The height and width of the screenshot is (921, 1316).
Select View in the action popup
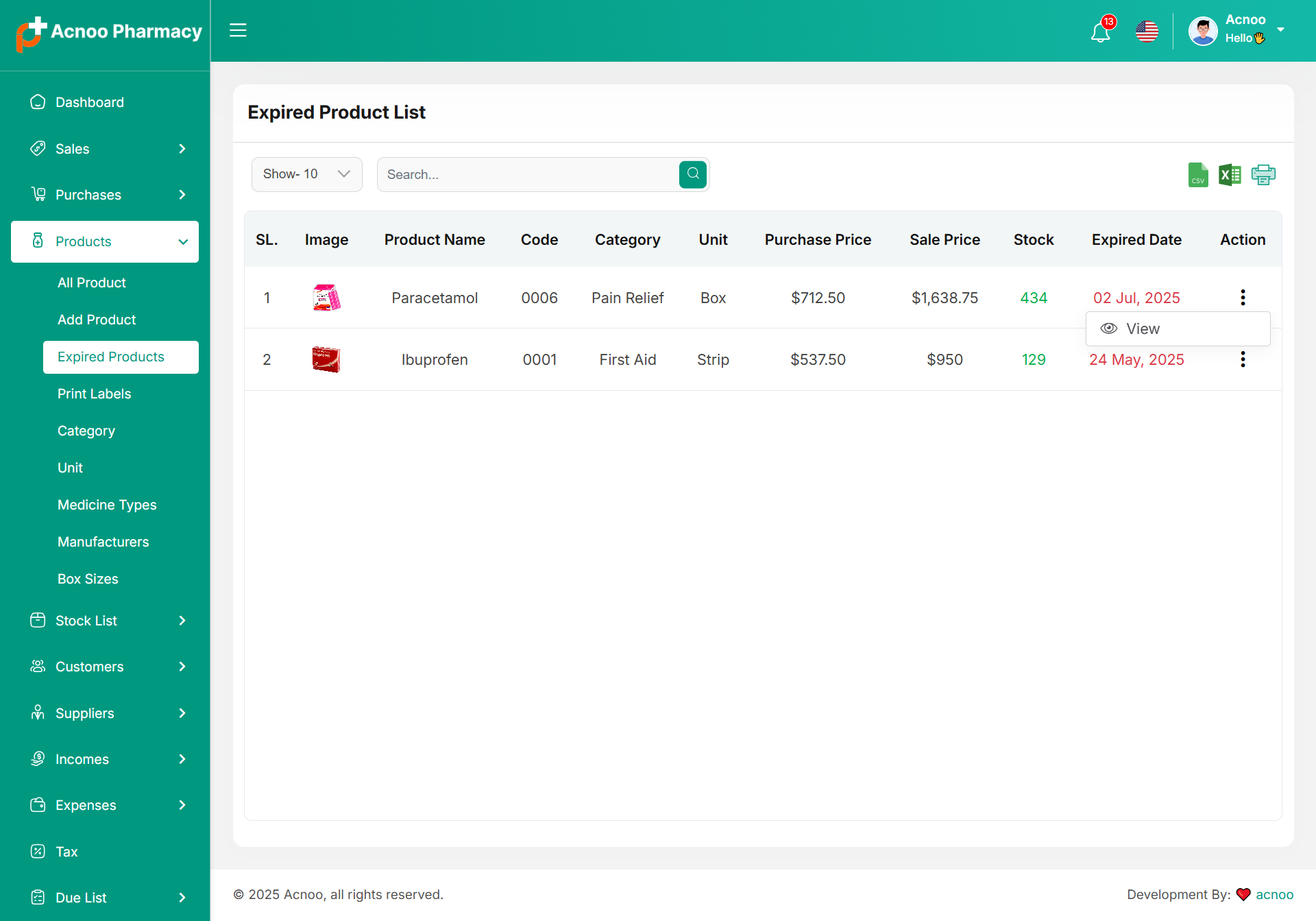(x=1143, y=329)
